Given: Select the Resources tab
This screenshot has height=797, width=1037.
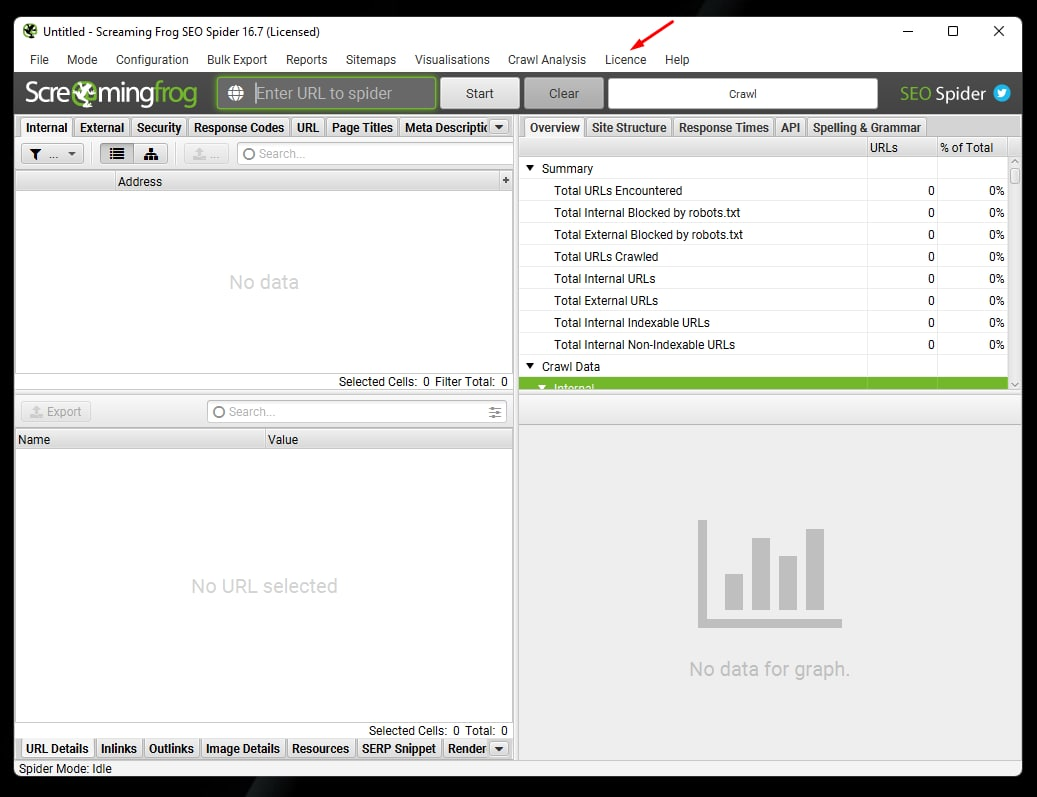Looking at the screenshot, I should pos(320,748).
